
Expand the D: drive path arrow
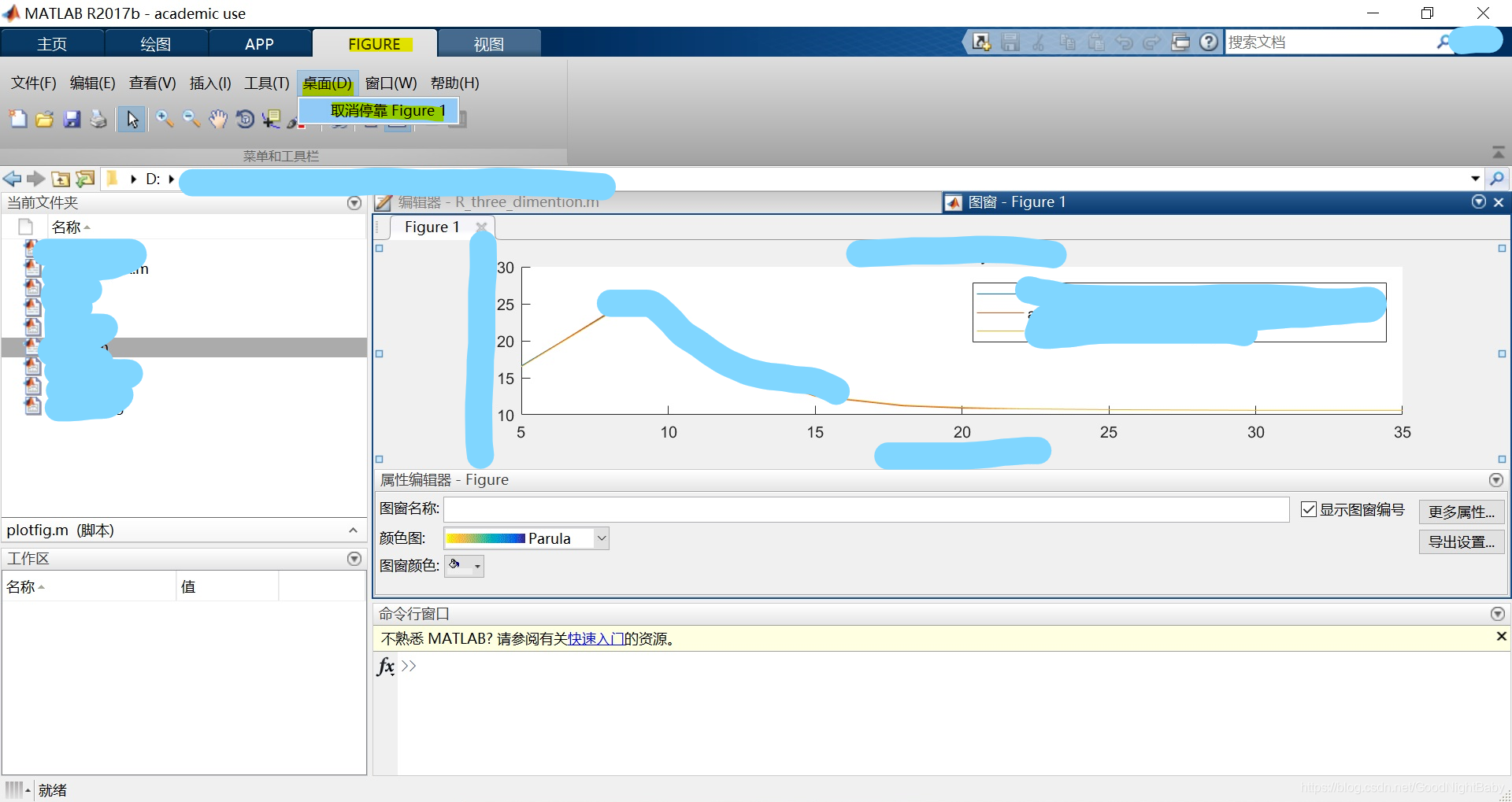[171, 179]
